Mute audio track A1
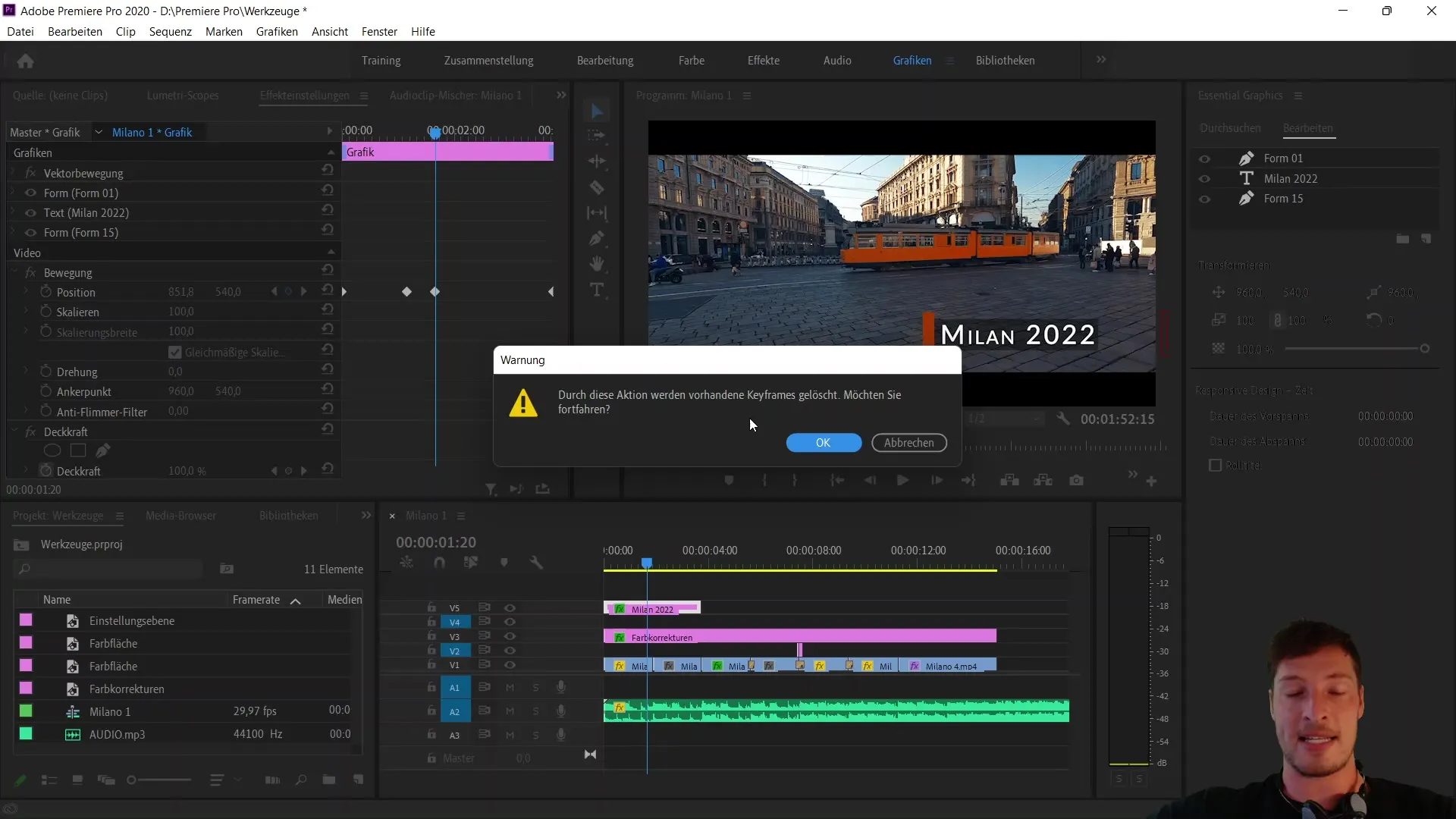This screenshot has height=819, width=1456. pos(510,688)
